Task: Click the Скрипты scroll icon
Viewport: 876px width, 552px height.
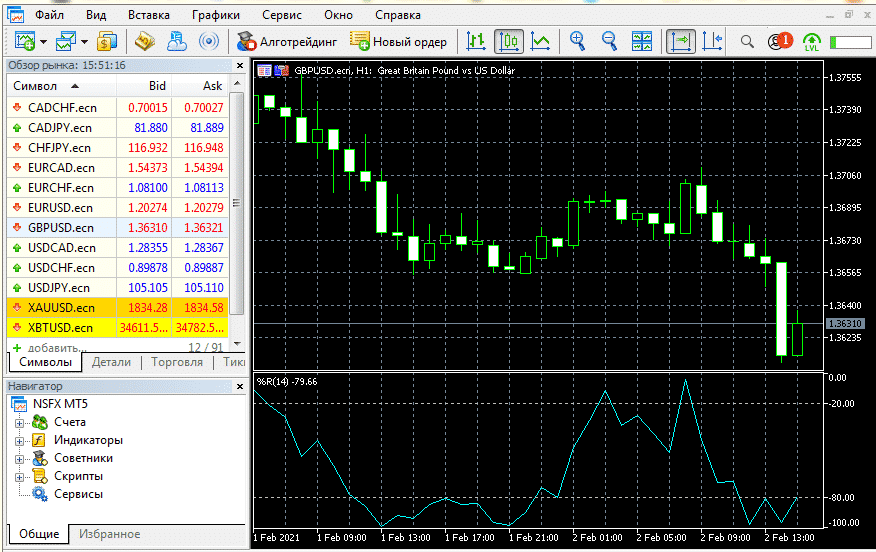Action: click(40, 477)
